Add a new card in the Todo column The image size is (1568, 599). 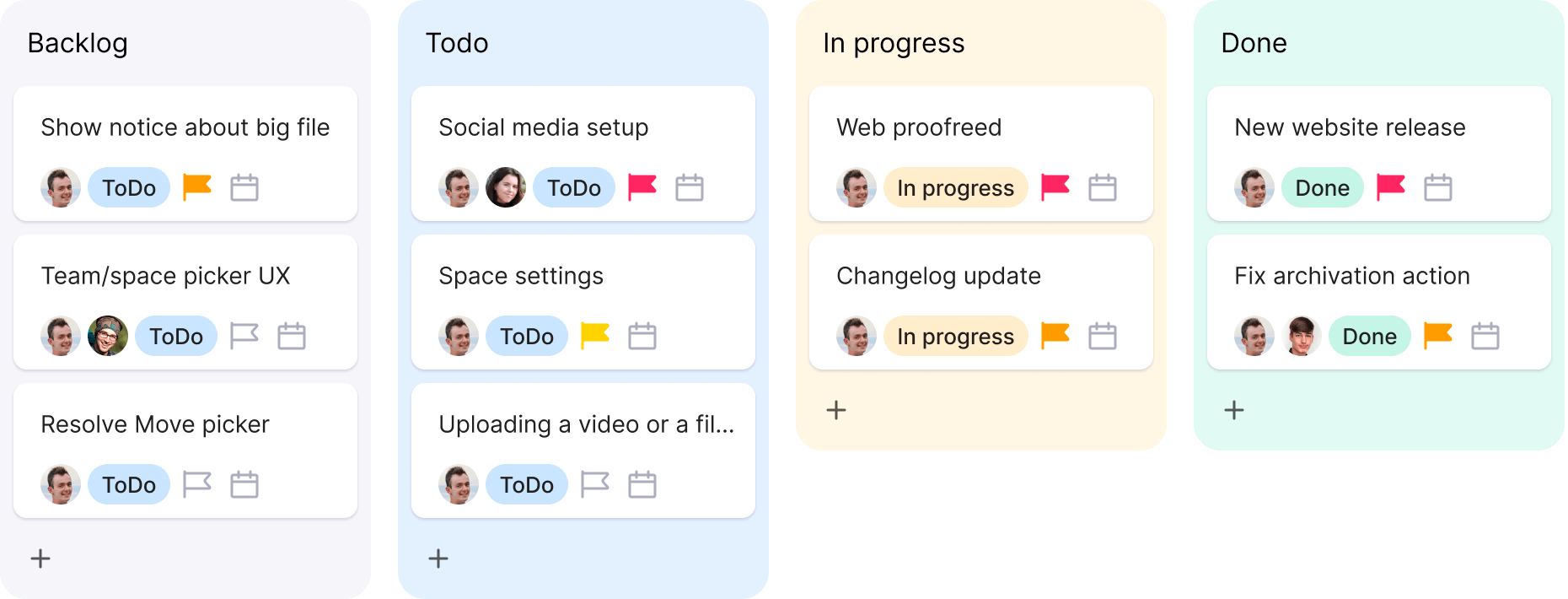click(438, 559)
